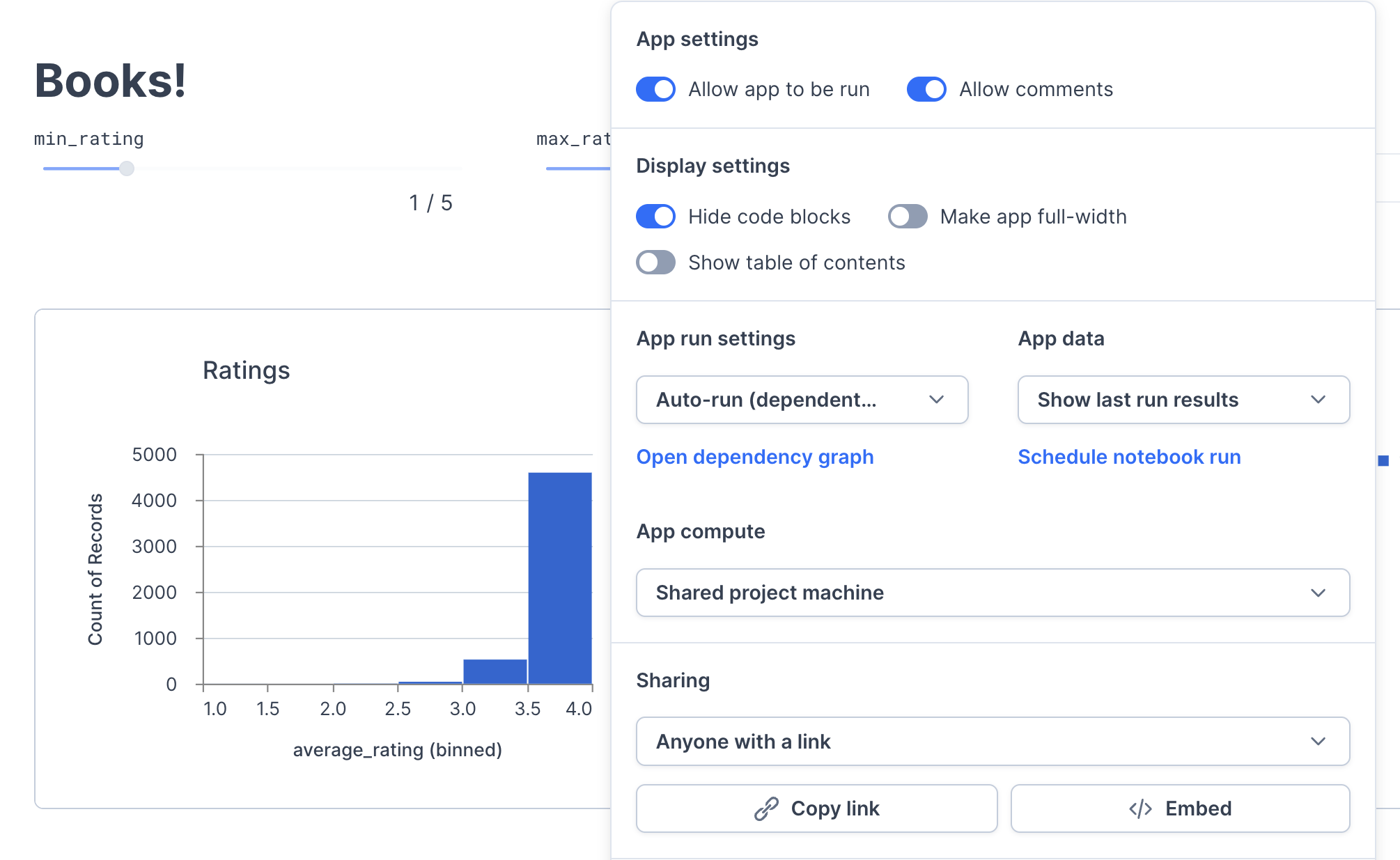The height and width of the screenshot is (860, 1400).
Task: Click the Count of Records axis label
Action: coord(95,570)
